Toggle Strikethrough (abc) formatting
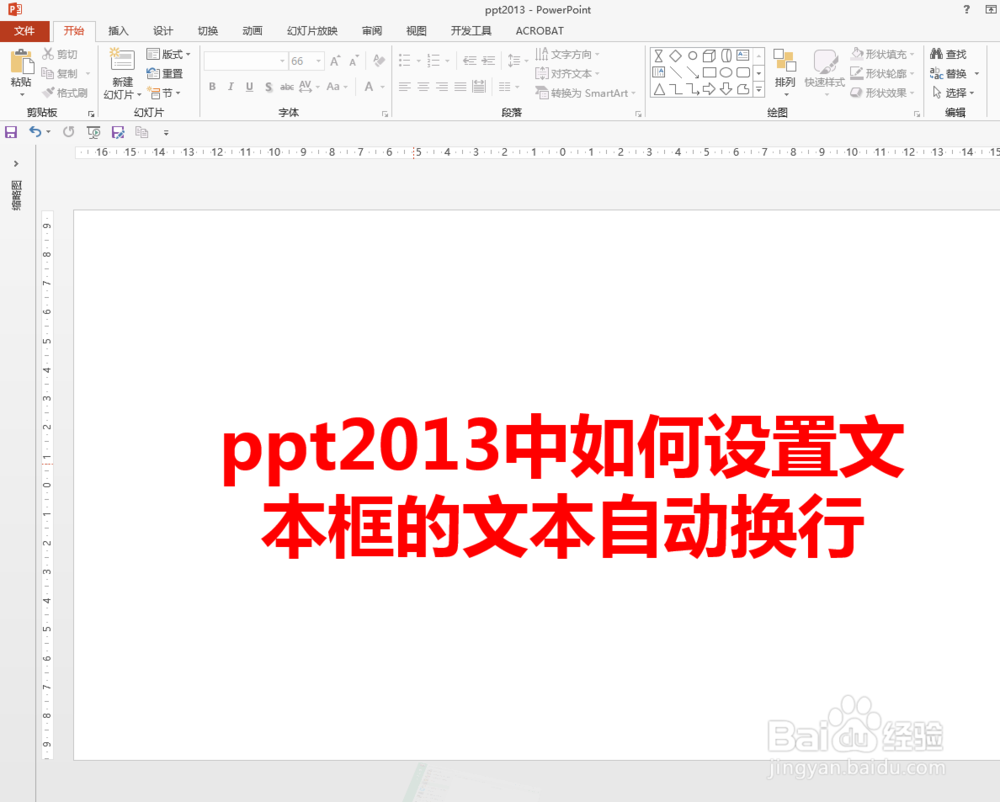This screenshot has width=1000, height=802. [287, 87]
